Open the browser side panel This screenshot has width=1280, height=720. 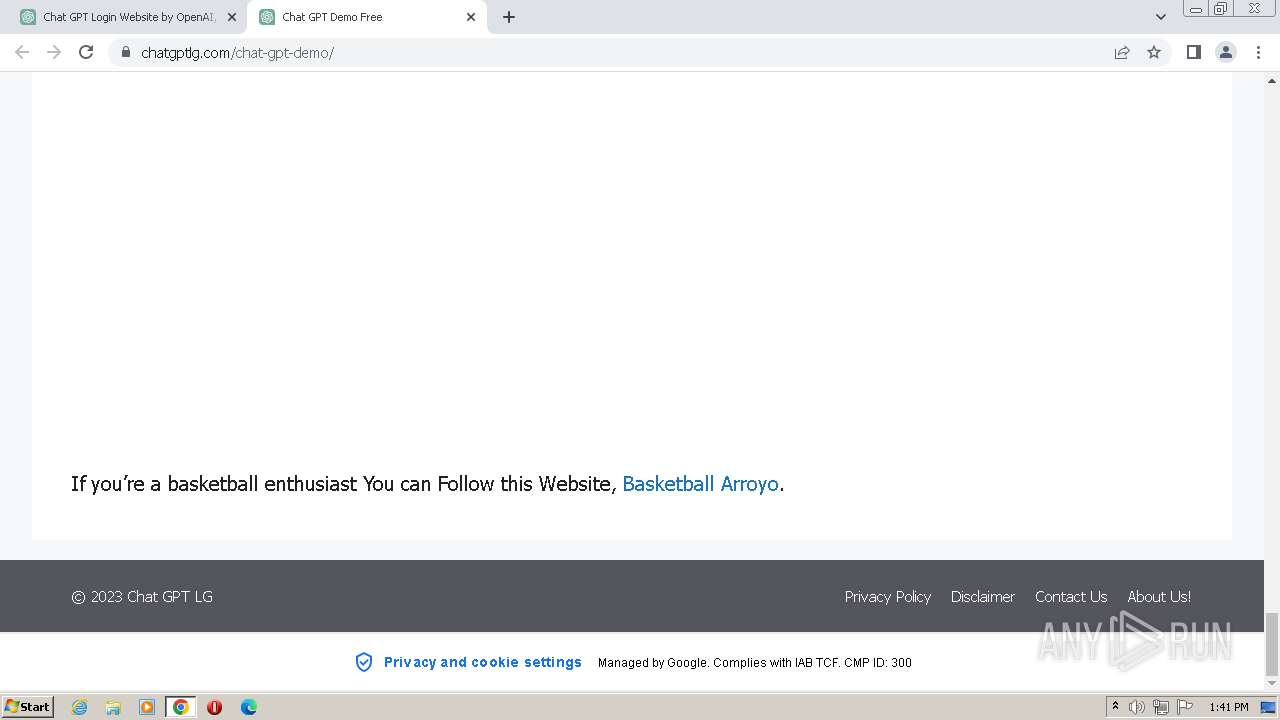1193,52
